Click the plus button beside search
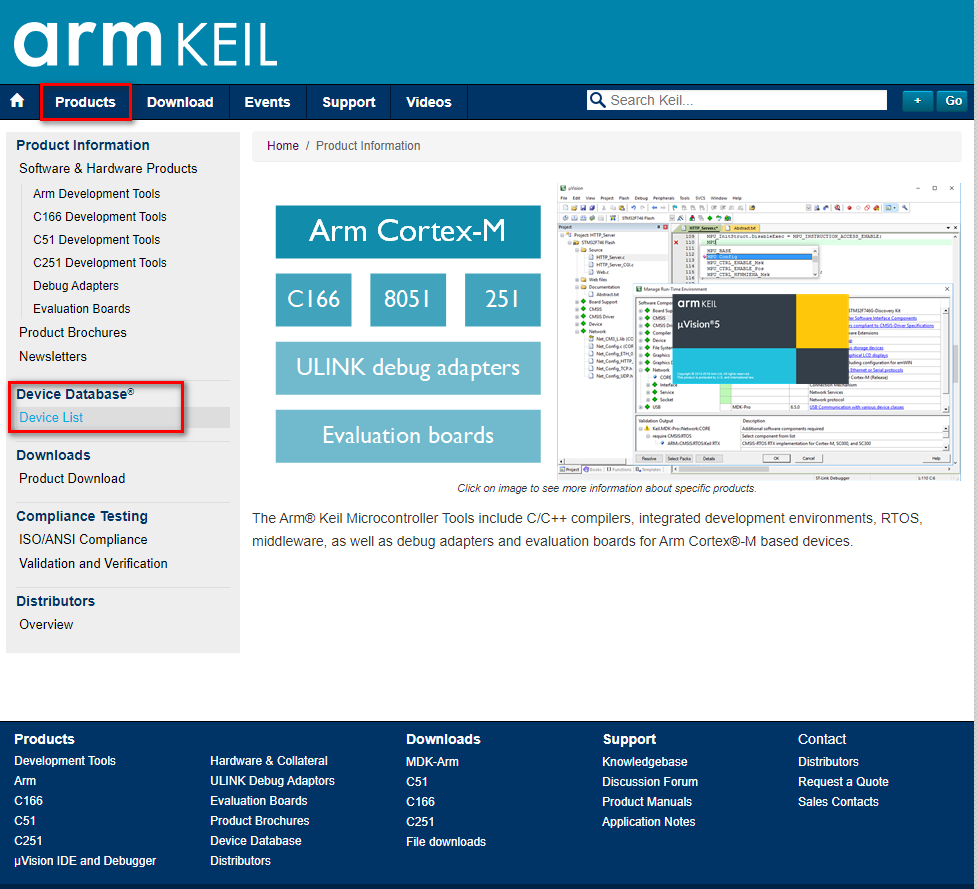The image size is (977, 889). pos(917,101)
